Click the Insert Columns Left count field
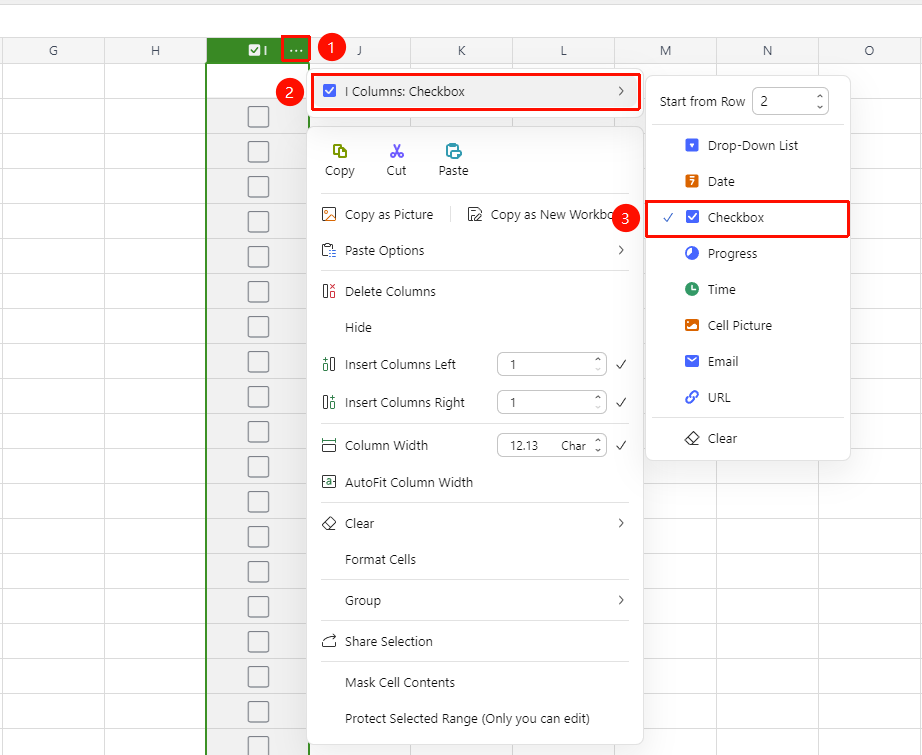Image resolution: width=922 pixels, height=755 pixels. coord(552,365)
